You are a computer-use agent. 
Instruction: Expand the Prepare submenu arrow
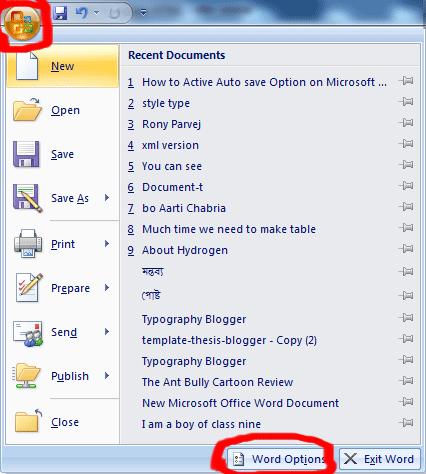pyautogui.click(x=107, y=288)
